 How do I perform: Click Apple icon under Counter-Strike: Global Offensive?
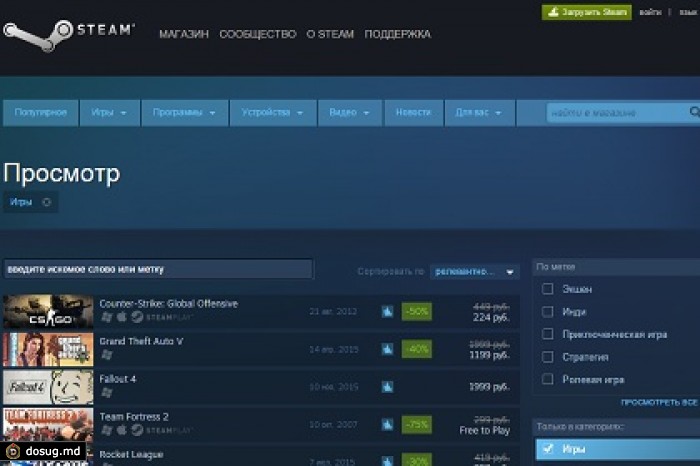121,317
